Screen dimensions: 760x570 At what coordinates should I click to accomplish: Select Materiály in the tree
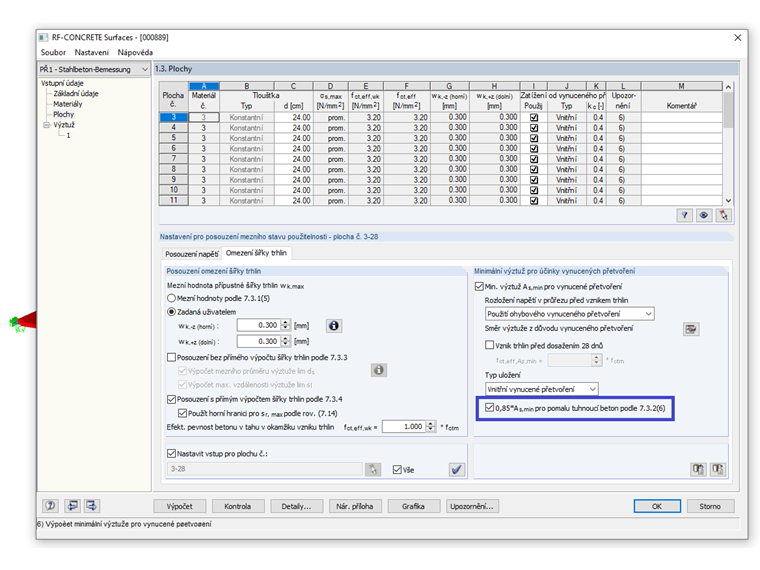pyautogui.click(x=68, y=104)
